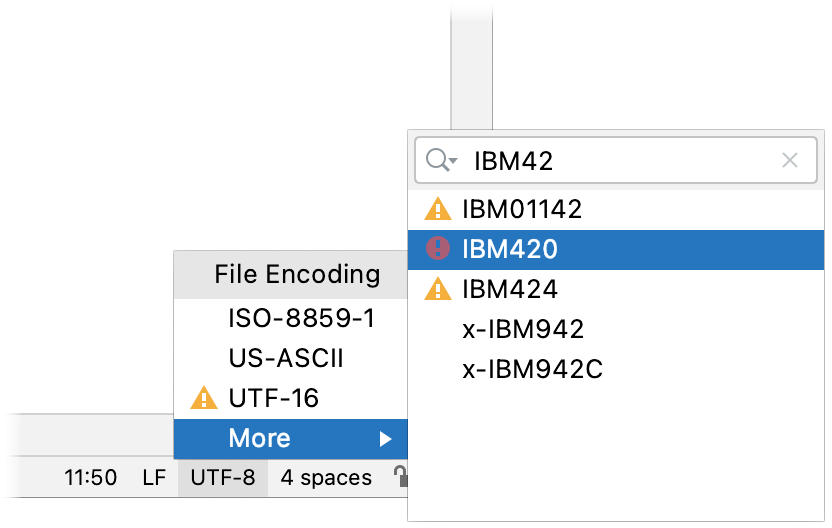Expand the More submenu arrow
This screenshot has height=528, width=832.
pyautogui.click(x=385, y=438)
